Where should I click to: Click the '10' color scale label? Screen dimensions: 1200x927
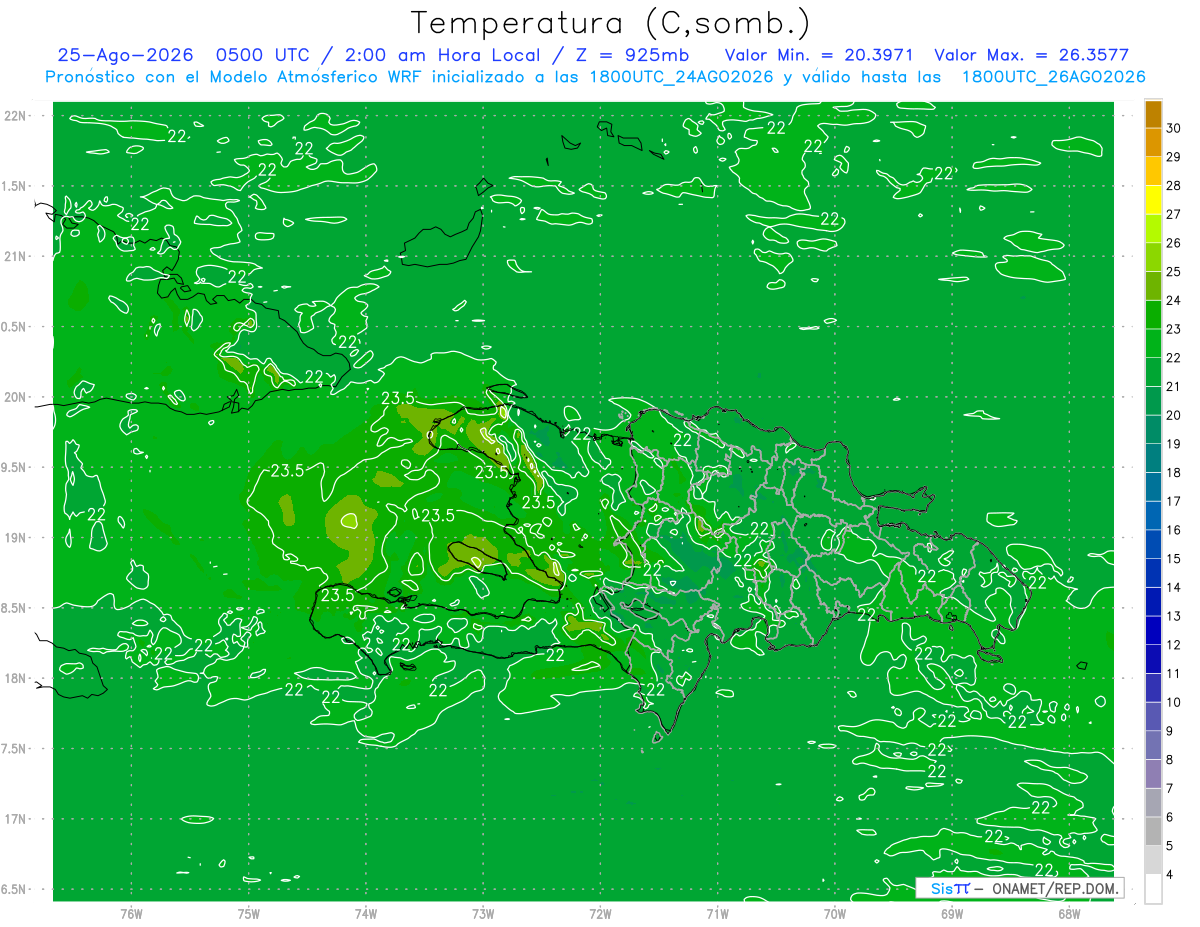tap(1174, 702)
